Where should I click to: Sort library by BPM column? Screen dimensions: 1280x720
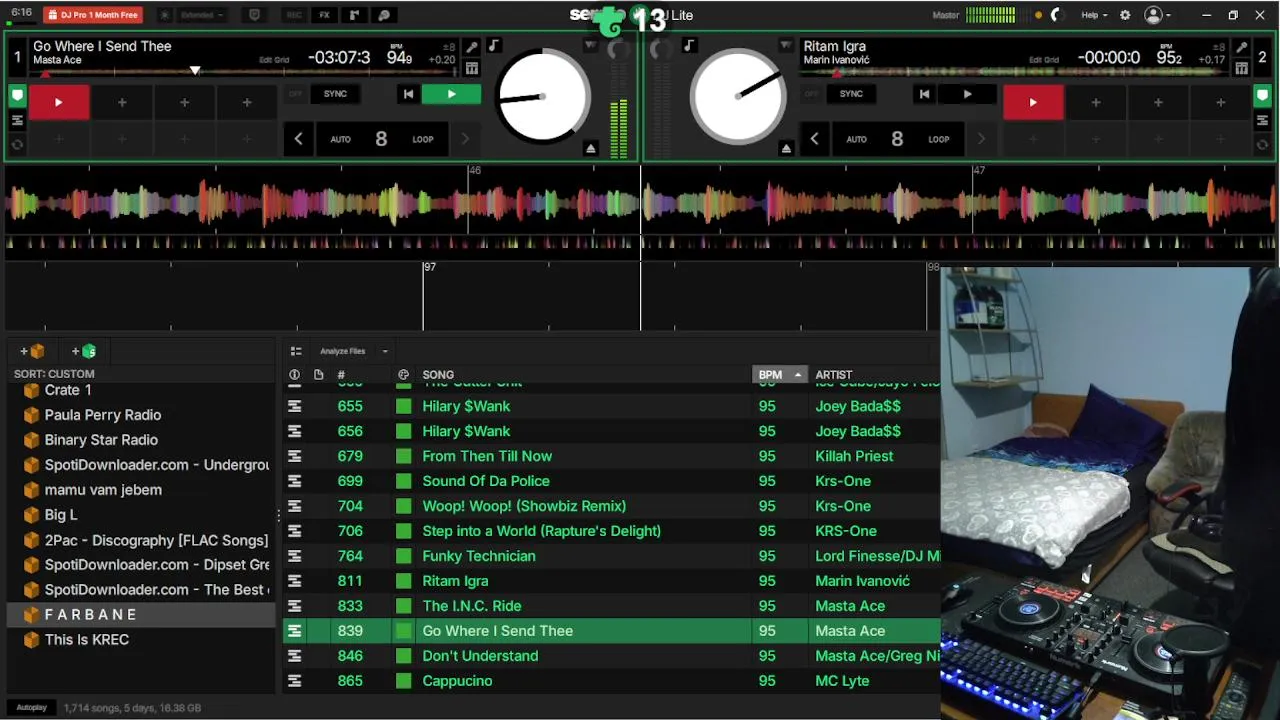click(x=779, y=375)
